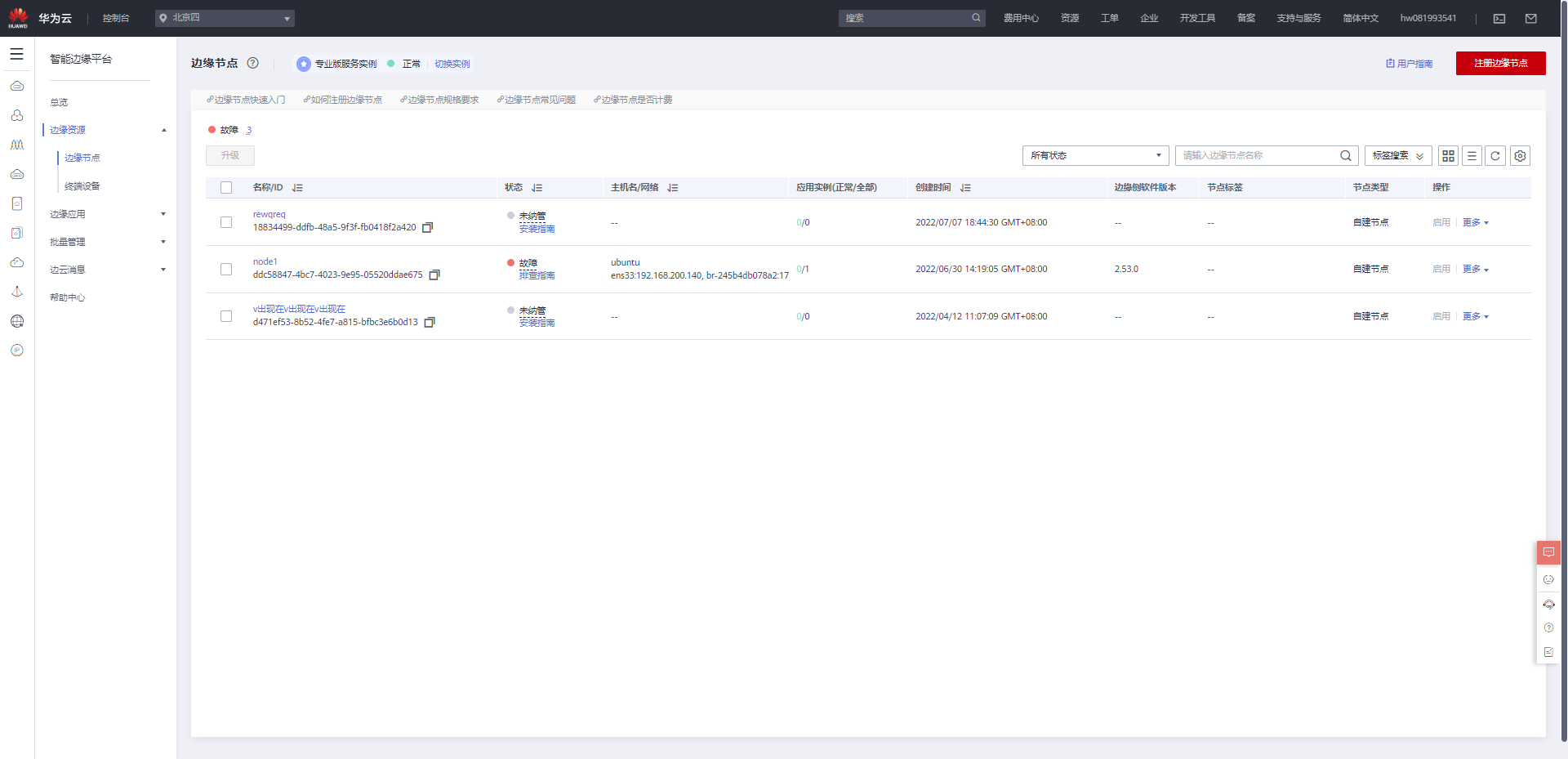Open 更多 menu for node1

(x=1475, y=269)
